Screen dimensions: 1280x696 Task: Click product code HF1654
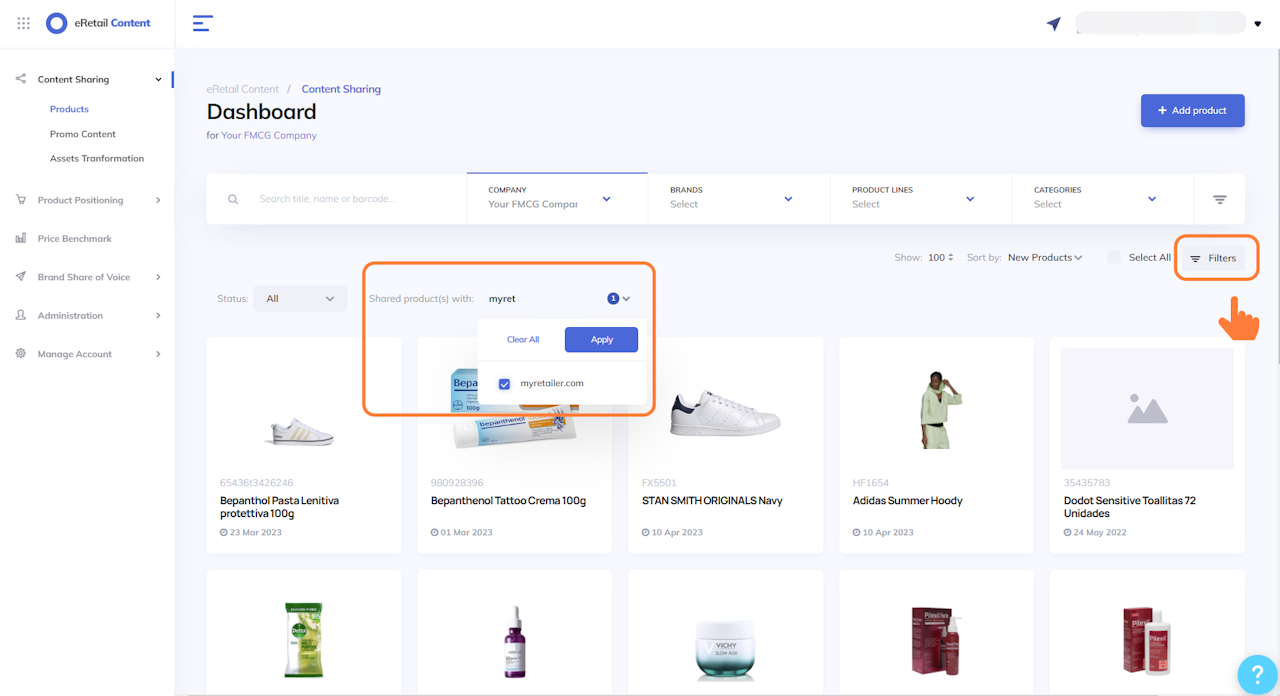coord(871,483)
